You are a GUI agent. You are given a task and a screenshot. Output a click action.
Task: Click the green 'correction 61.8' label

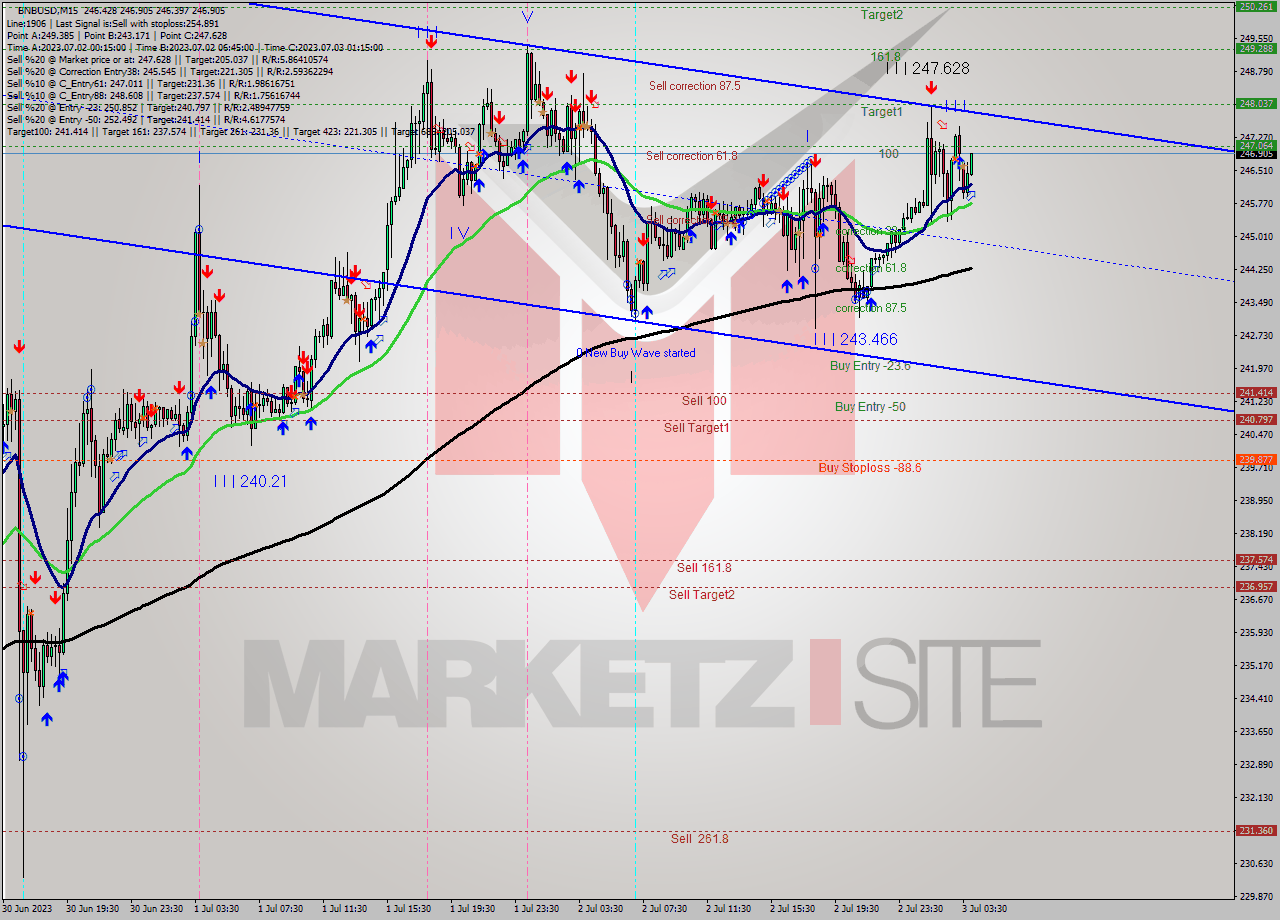coord(871,268)
